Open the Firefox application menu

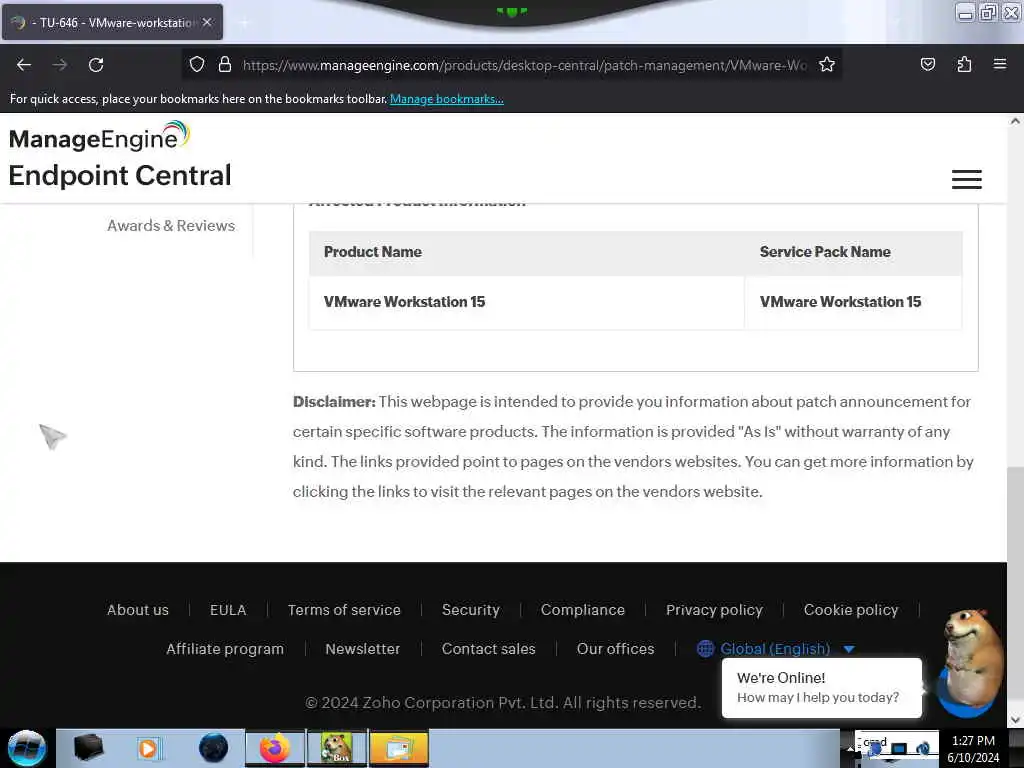click(x=1000, y=64)
